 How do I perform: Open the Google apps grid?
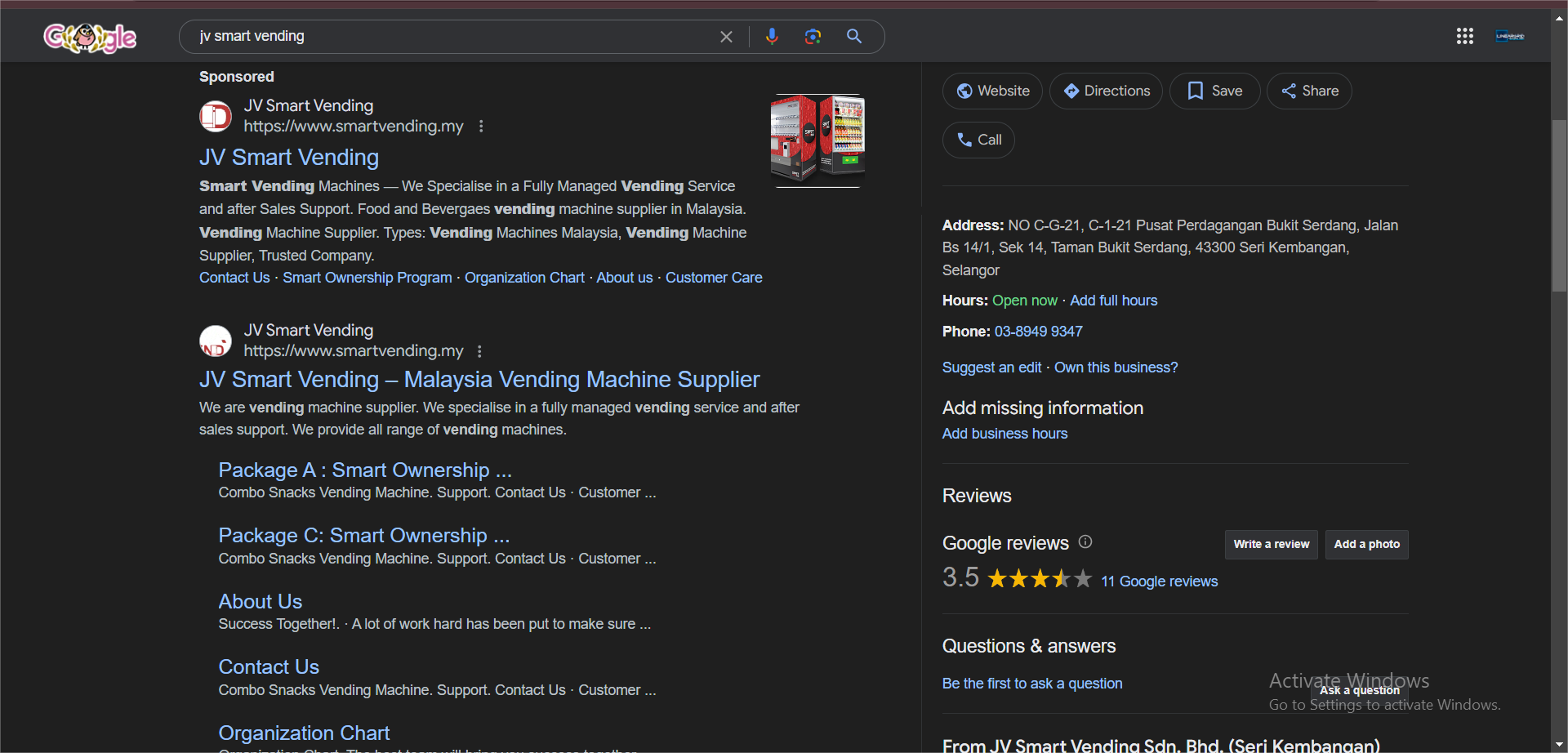[1465, 36]
